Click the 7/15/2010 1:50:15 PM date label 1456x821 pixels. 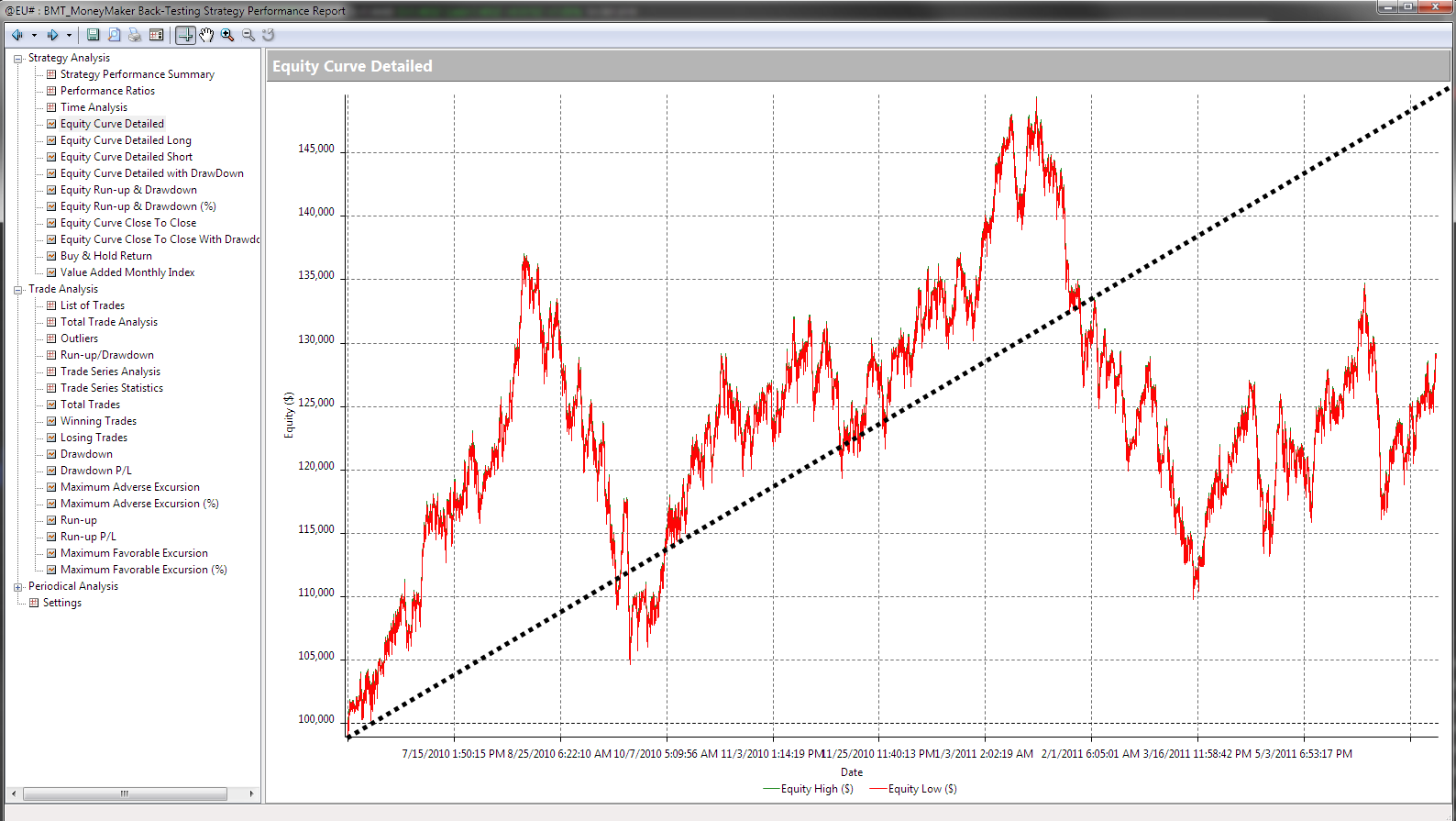pyautogui.click(x=453, y=754)
